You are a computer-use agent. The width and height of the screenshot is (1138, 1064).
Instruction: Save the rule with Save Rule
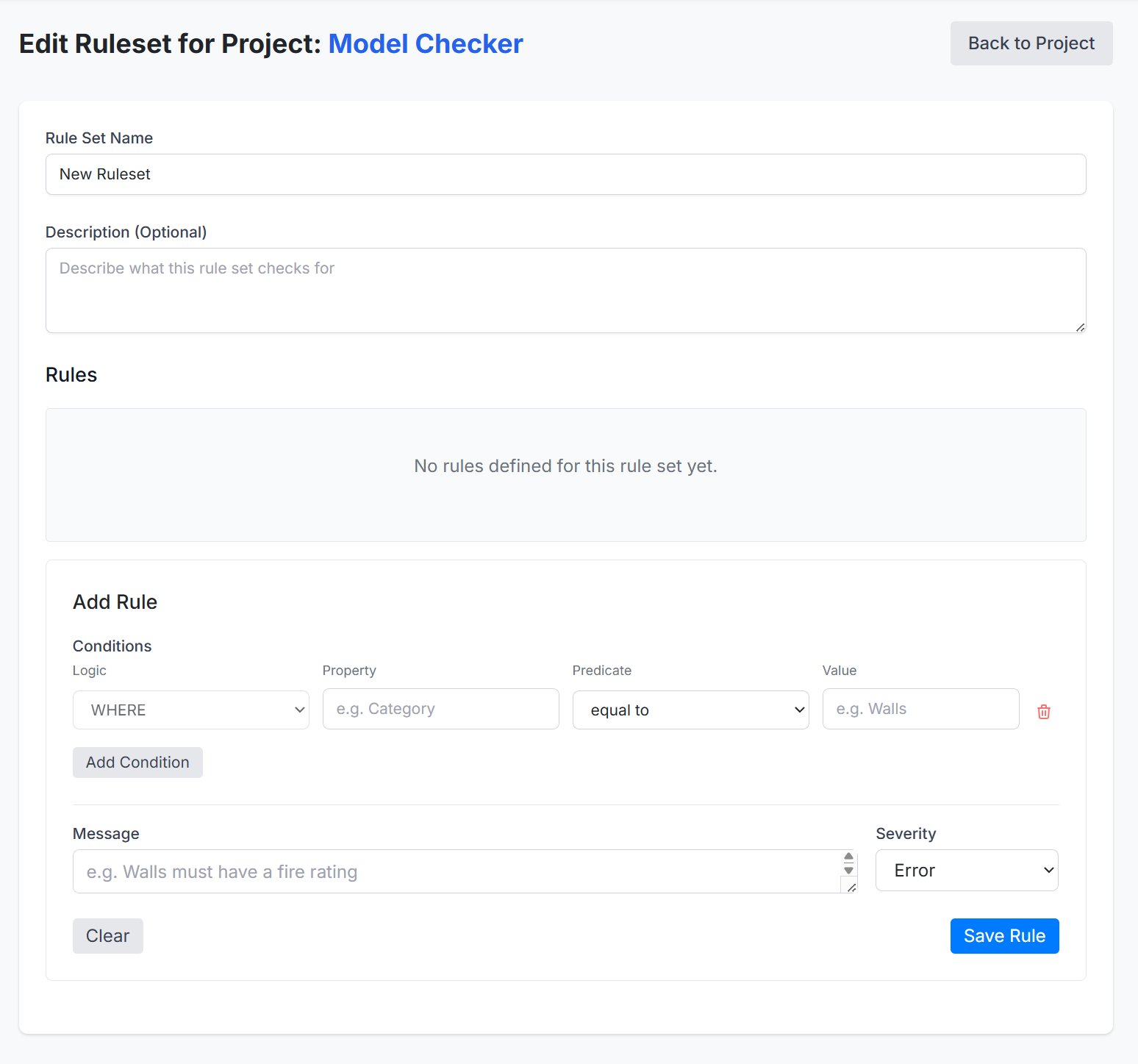(1004, 935)
